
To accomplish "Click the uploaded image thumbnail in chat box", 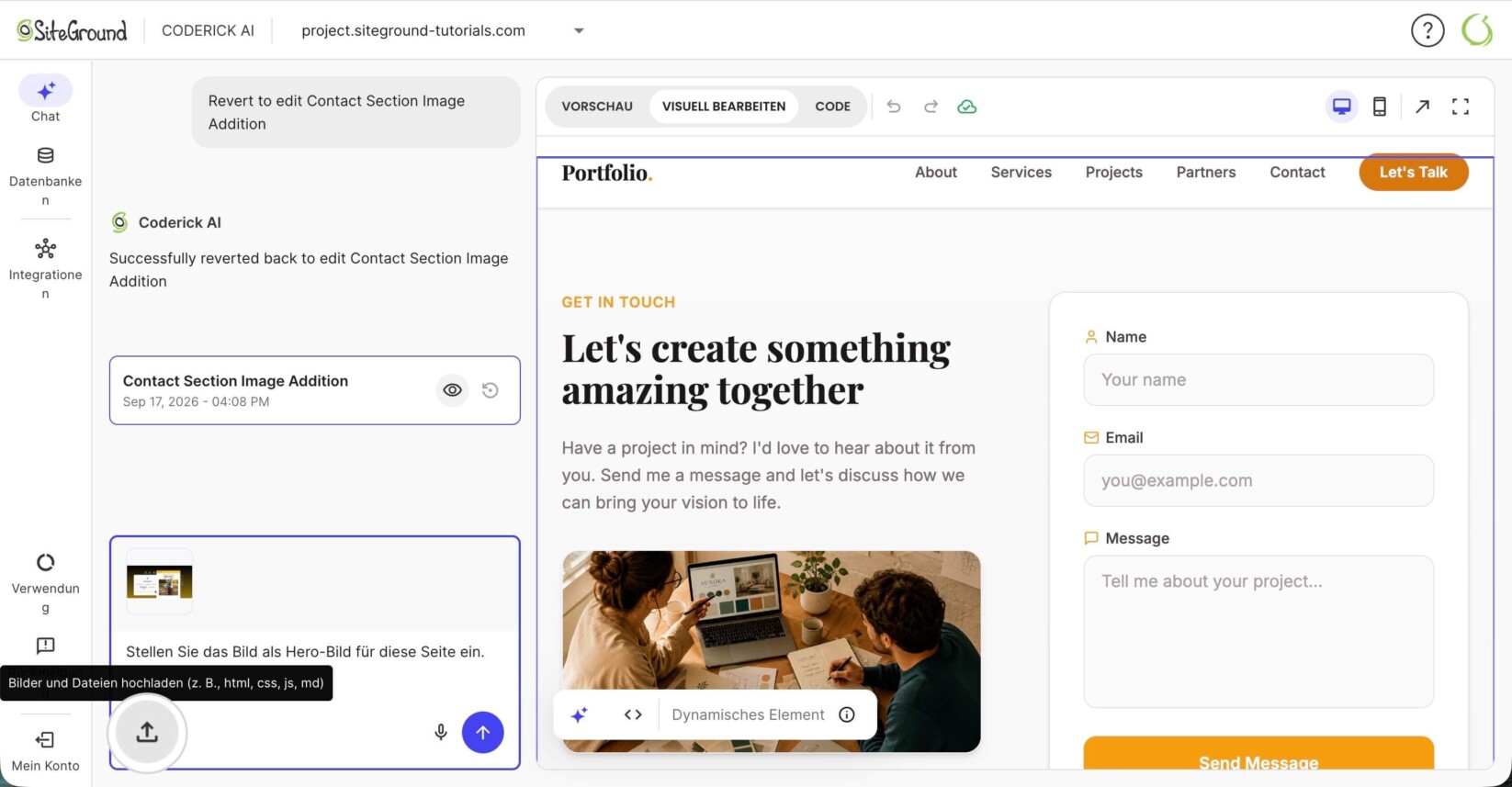I will 160,582.
